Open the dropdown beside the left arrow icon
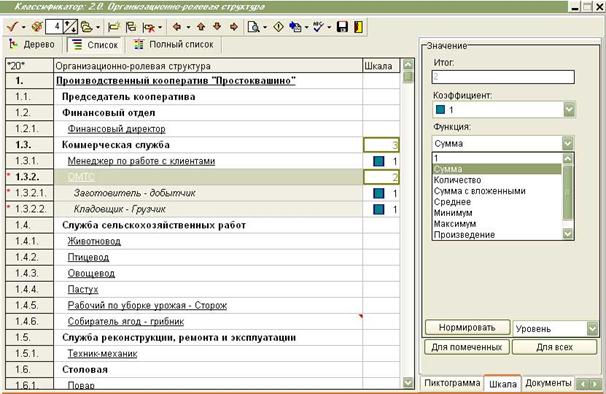 pyautogui.click(x=188, y=27)
